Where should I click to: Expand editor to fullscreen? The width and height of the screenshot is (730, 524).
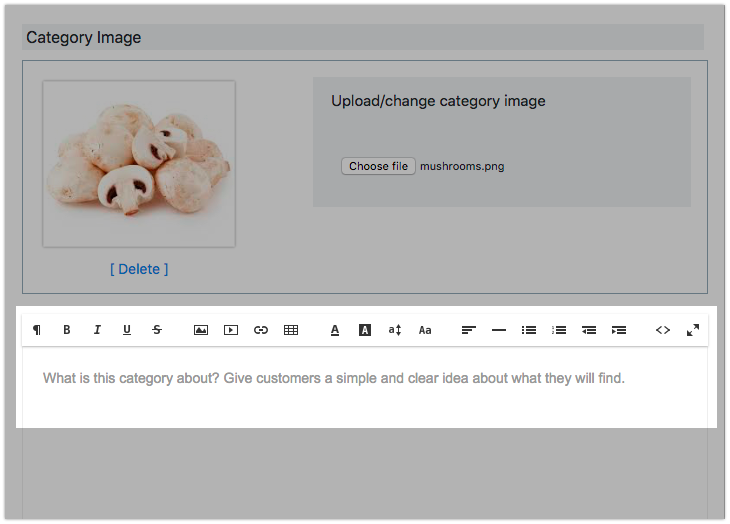692,330
